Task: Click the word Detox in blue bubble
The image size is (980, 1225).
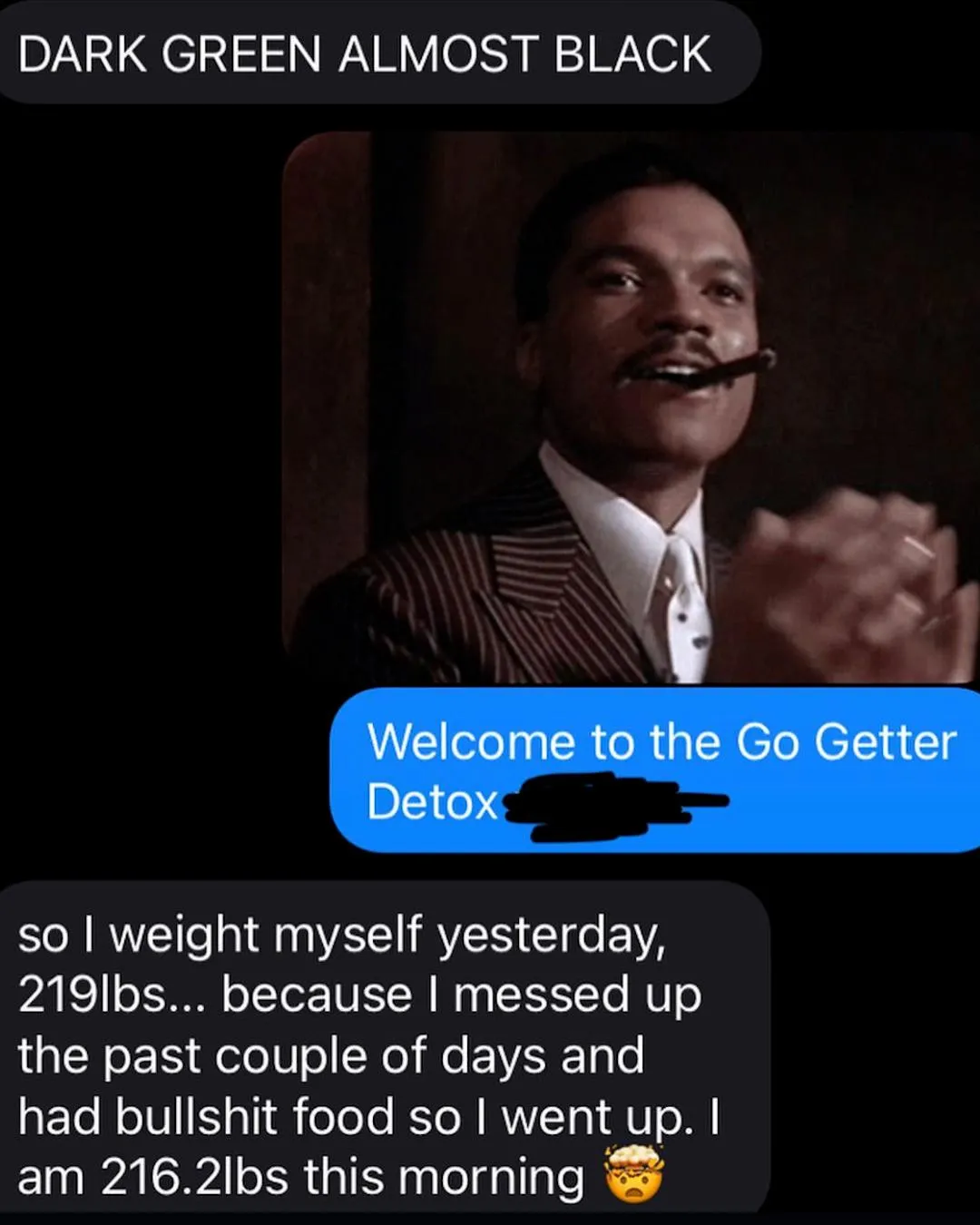Action: point(433,802)
